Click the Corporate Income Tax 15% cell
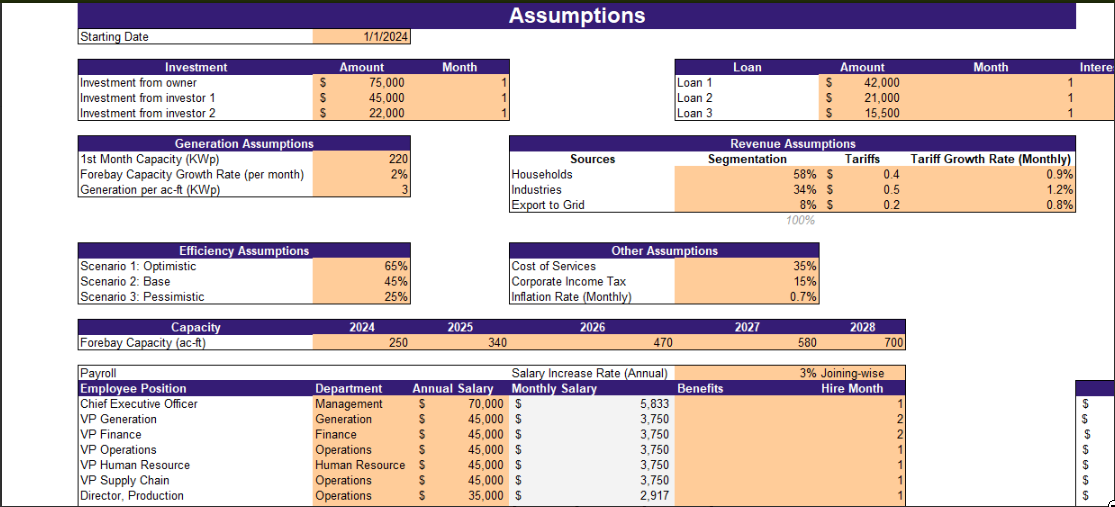The image size is (1115, 507). (x=747, y=282)
